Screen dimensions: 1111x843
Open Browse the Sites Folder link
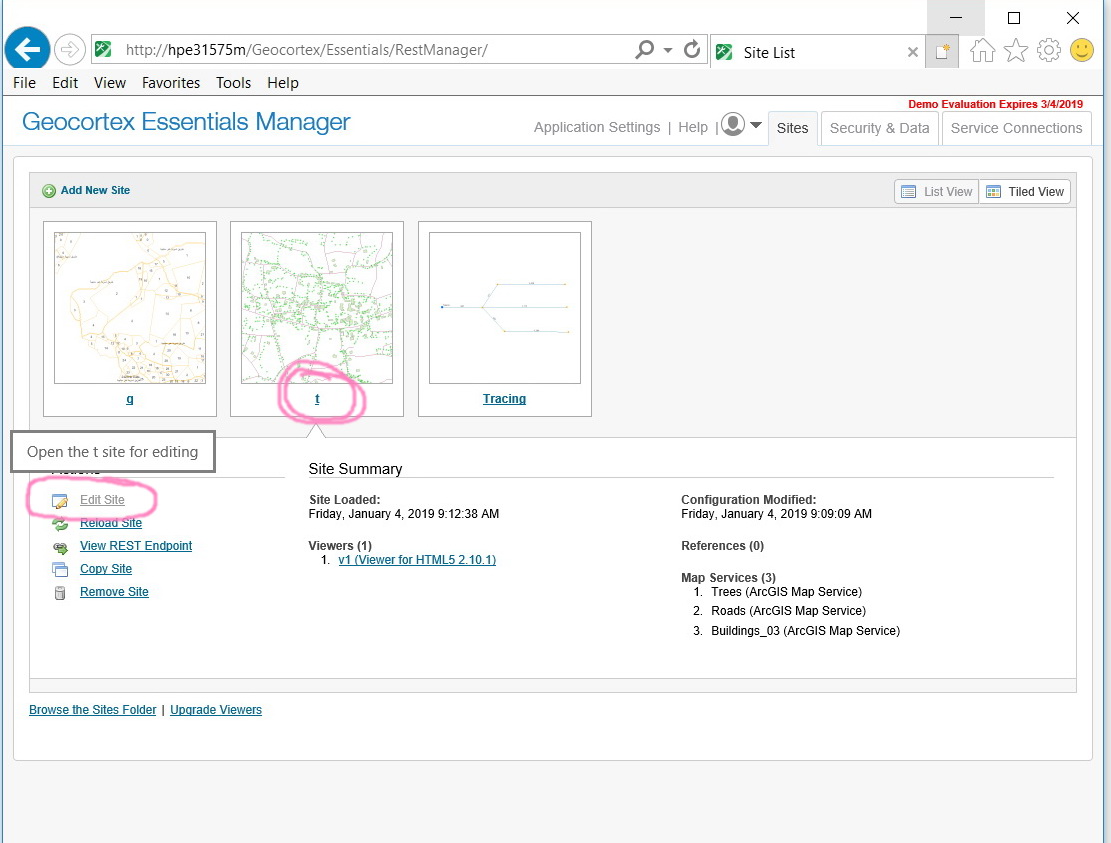(x=93, y=710)
